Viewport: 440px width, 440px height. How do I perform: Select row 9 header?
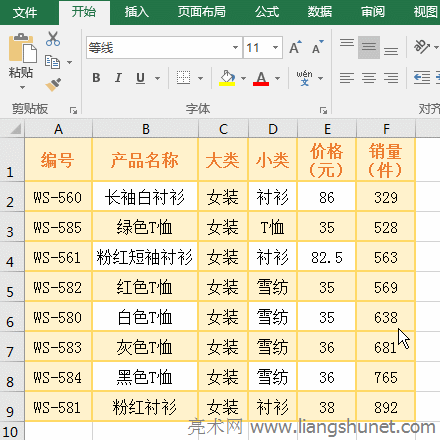12,407
